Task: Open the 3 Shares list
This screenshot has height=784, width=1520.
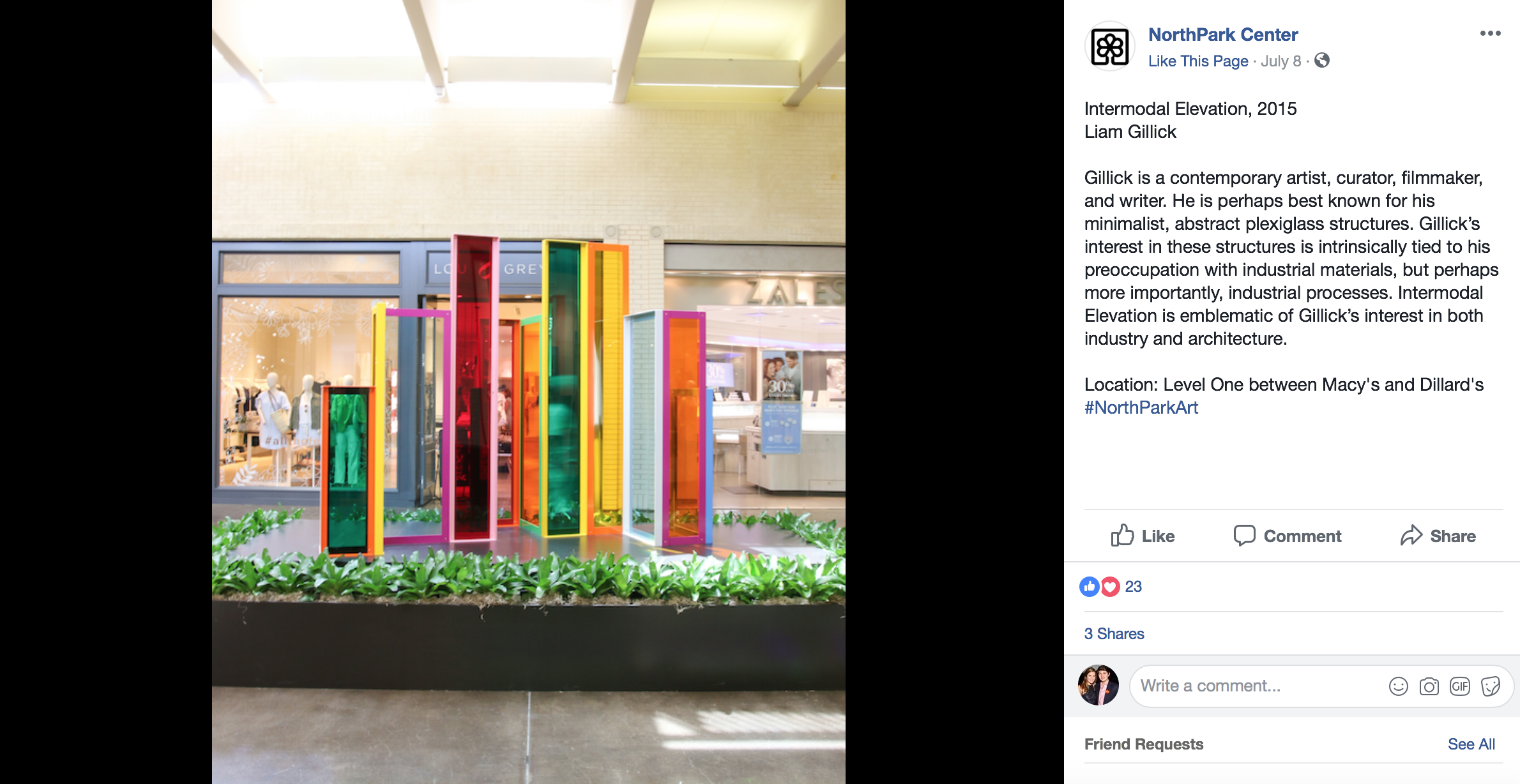Action: click(1114, 633)
